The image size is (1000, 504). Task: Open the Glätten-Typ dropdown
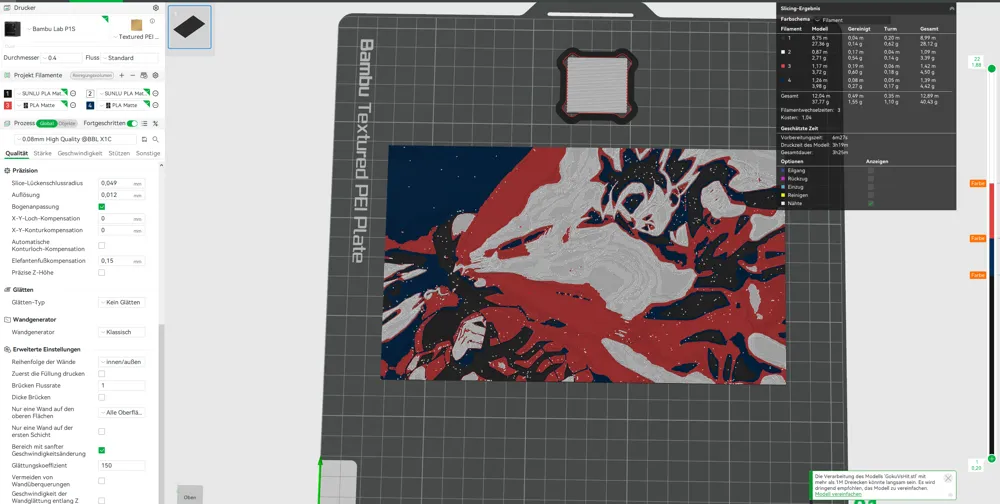122,302
